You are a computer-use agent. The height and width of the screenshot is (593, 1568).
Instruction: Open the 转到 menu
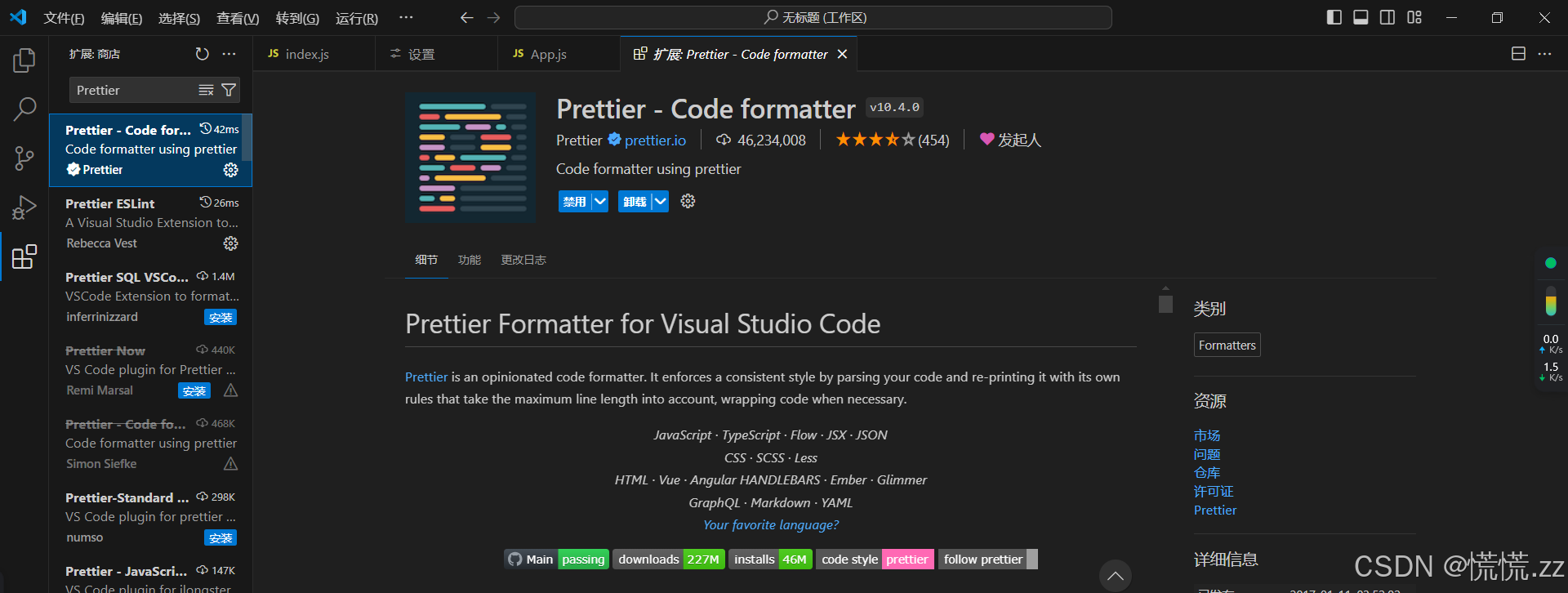(x=297, y=18)
